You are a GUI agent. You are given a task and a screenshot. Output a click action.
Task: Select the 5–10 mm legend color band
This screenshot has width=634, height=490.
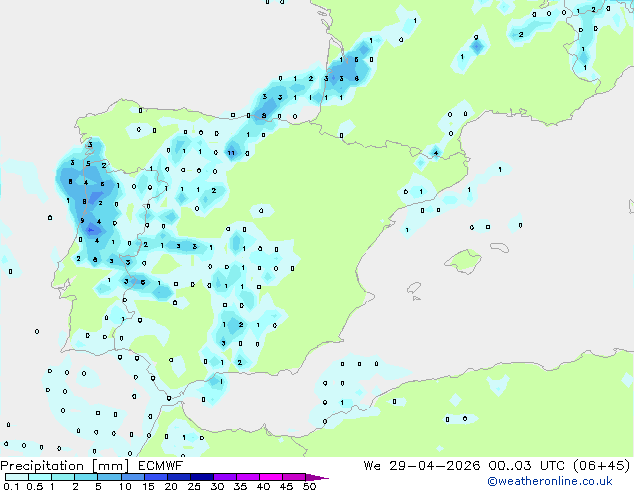click(109, 477)
